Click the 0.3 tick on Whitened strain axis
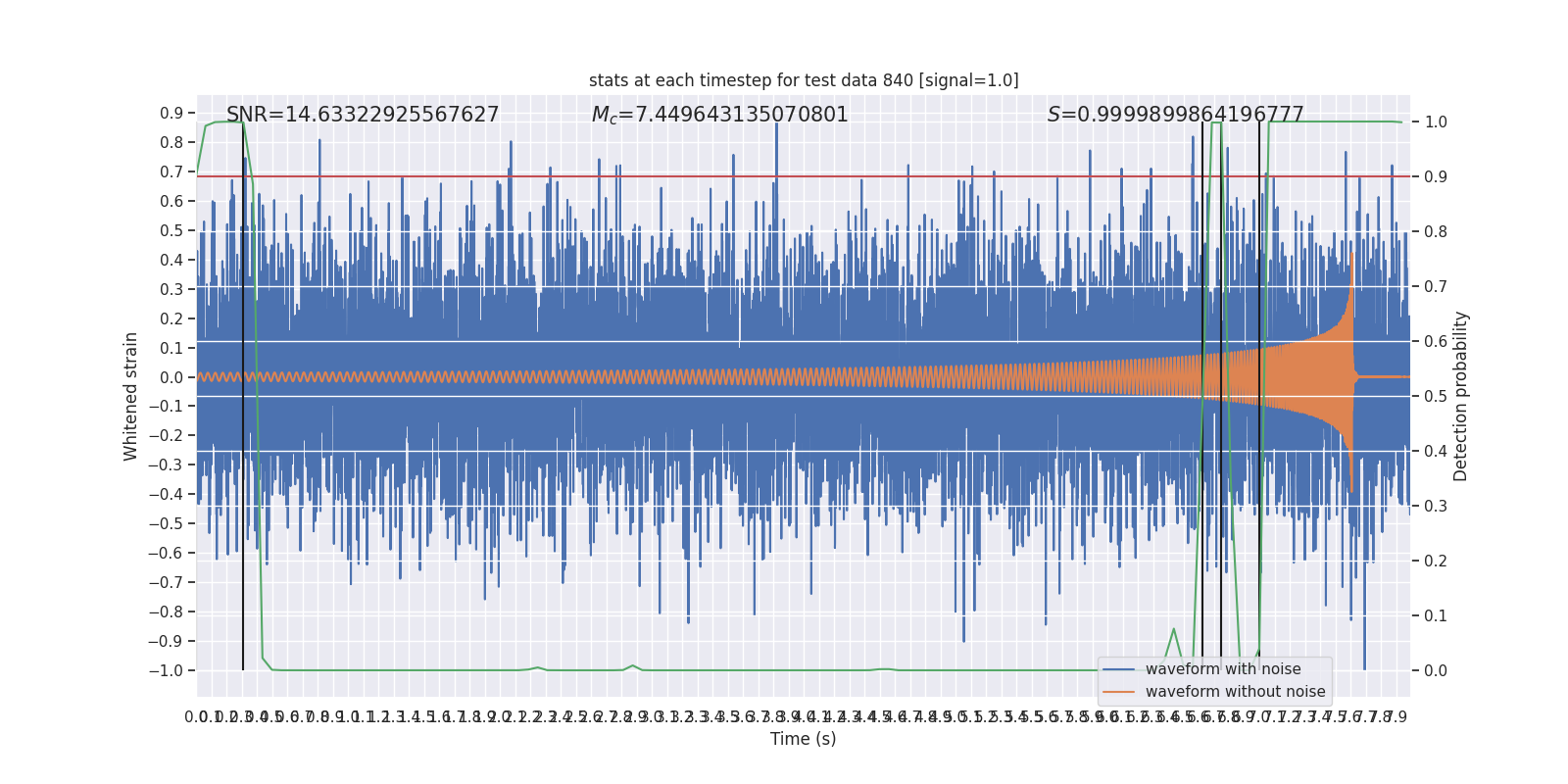The height and width of the screenshot is (784, 1568). click(171, 289)
